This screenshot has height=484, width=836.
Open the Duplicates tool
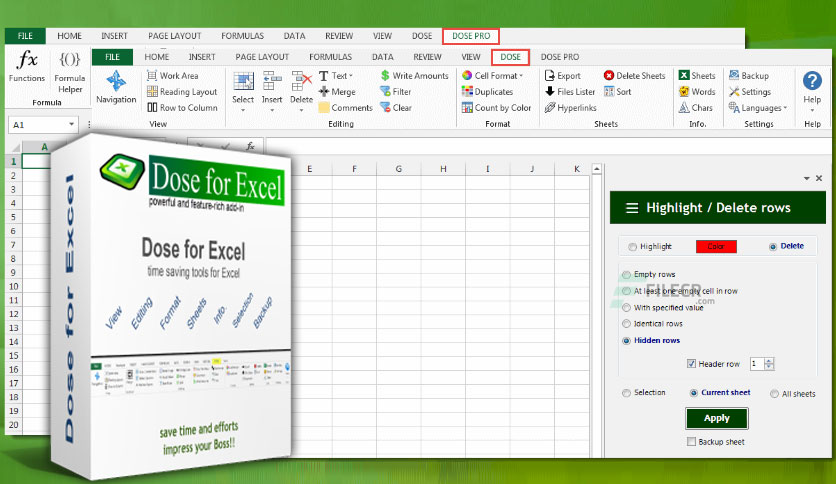(x=467, y=92)
